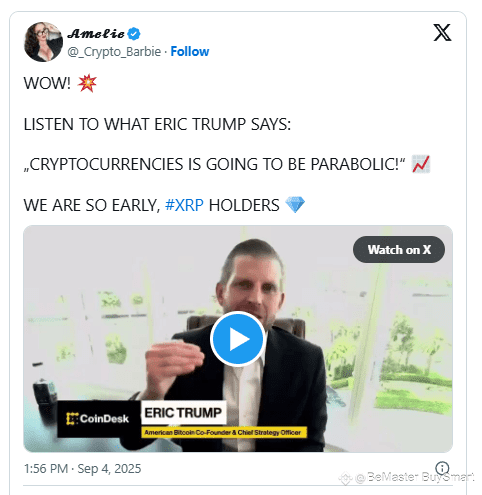The height and width of the screenshot is (495, 482).
Task: Click the diamond emoji after HOLDERS
Action: pos(295,205)
